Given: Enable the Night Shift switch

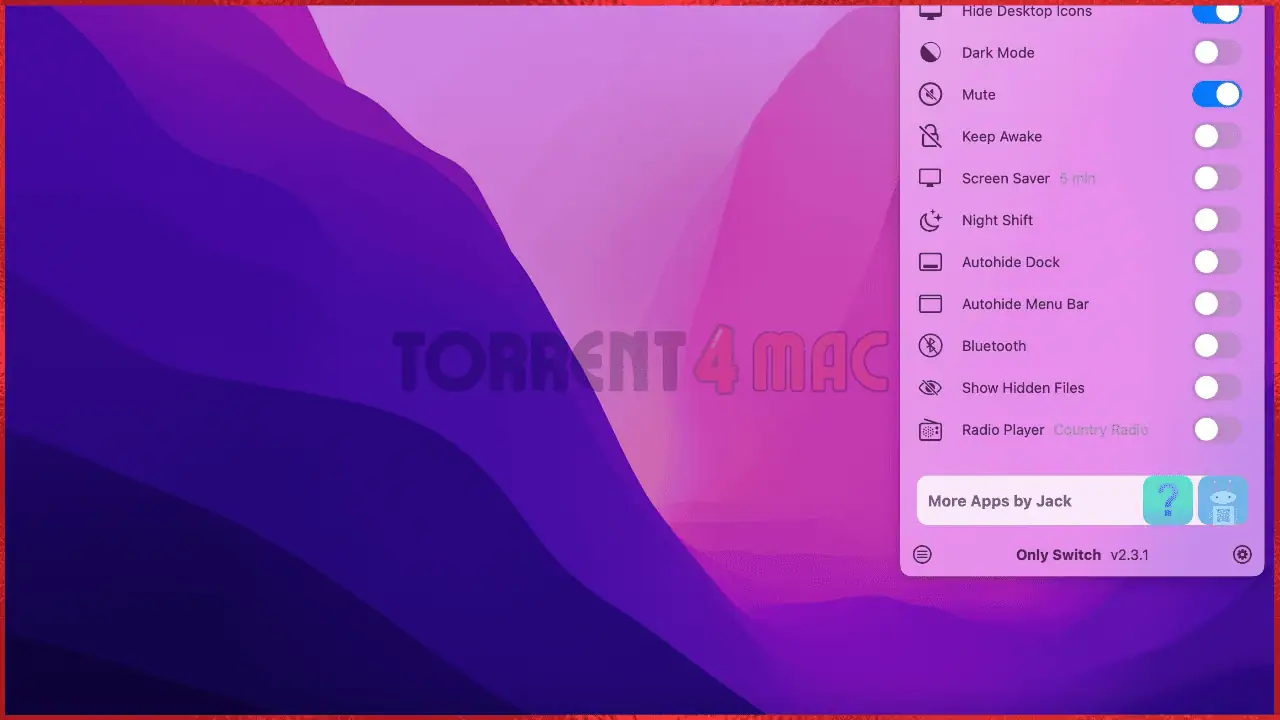Looking at the screenshot, I should 1217,220.
